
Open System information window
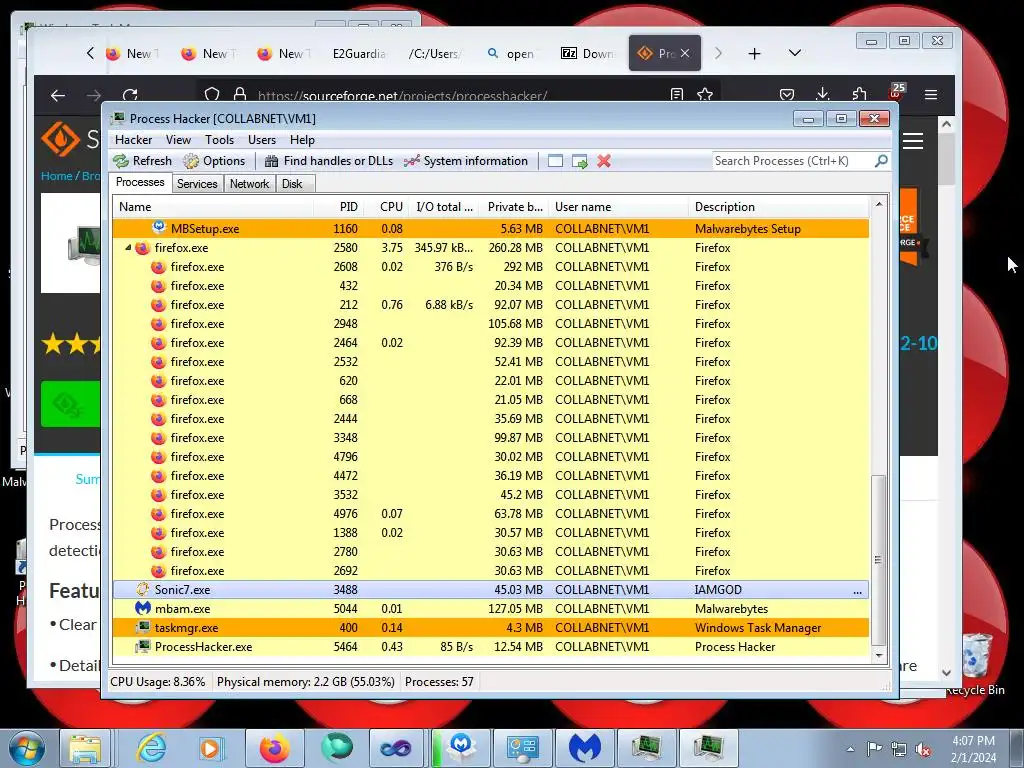pyautogui.click(x=466, y=161)
